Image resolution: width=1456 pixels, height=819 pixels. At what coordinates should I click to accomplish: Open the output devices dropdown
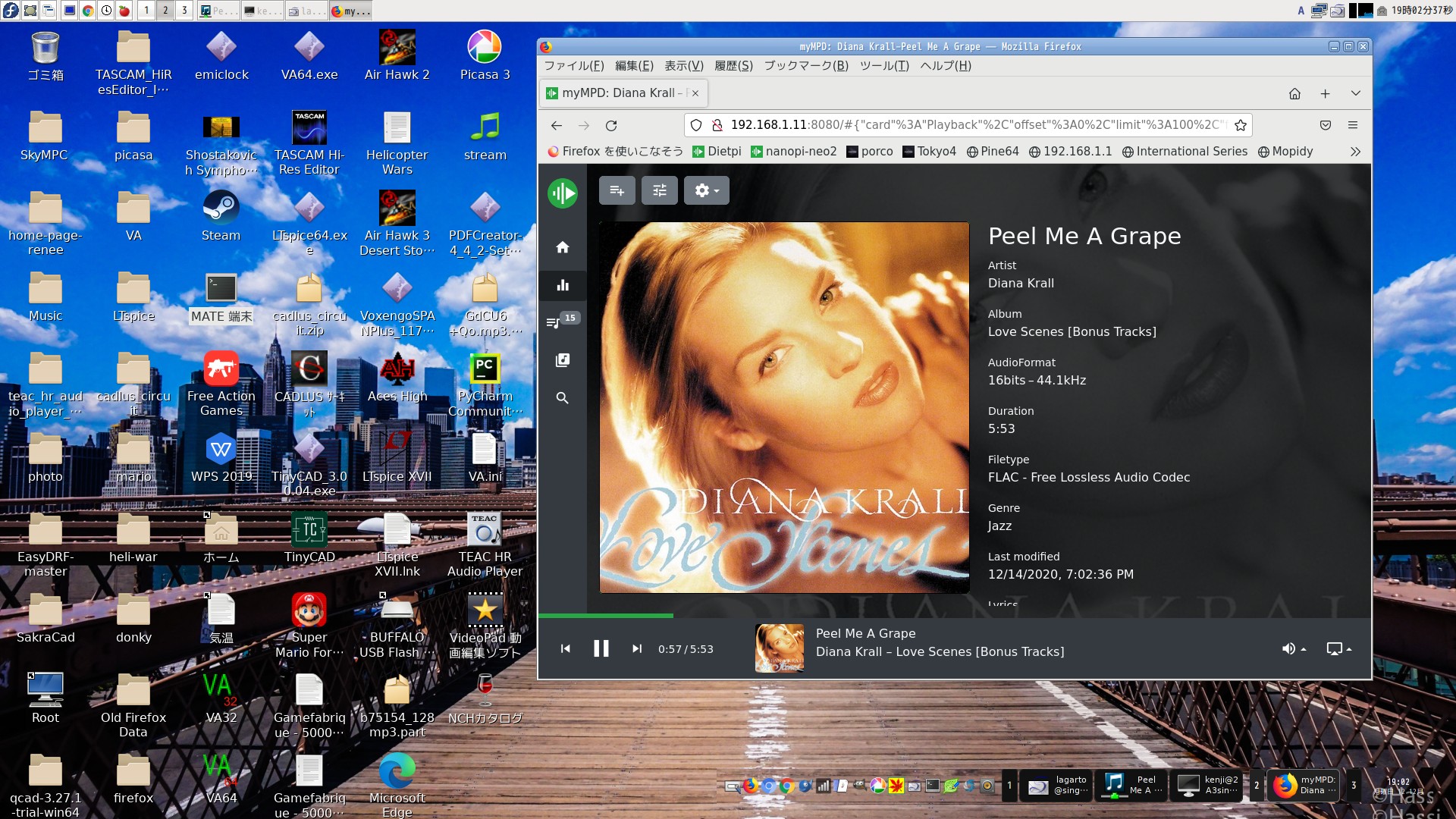coord(1338,649)
